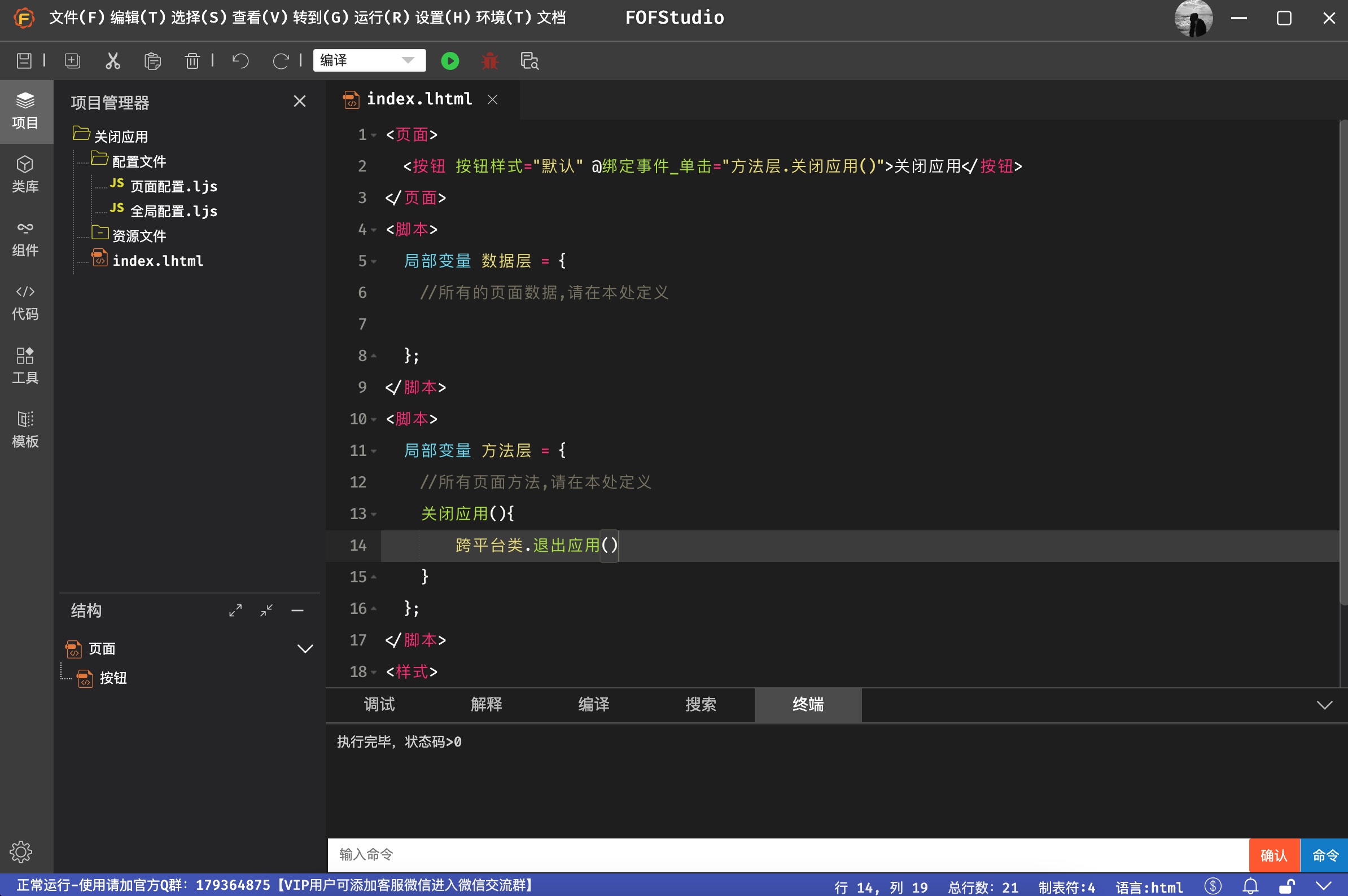Open the 模板 sidebar panel
The image size is (1348, 896).
(25, 430)
